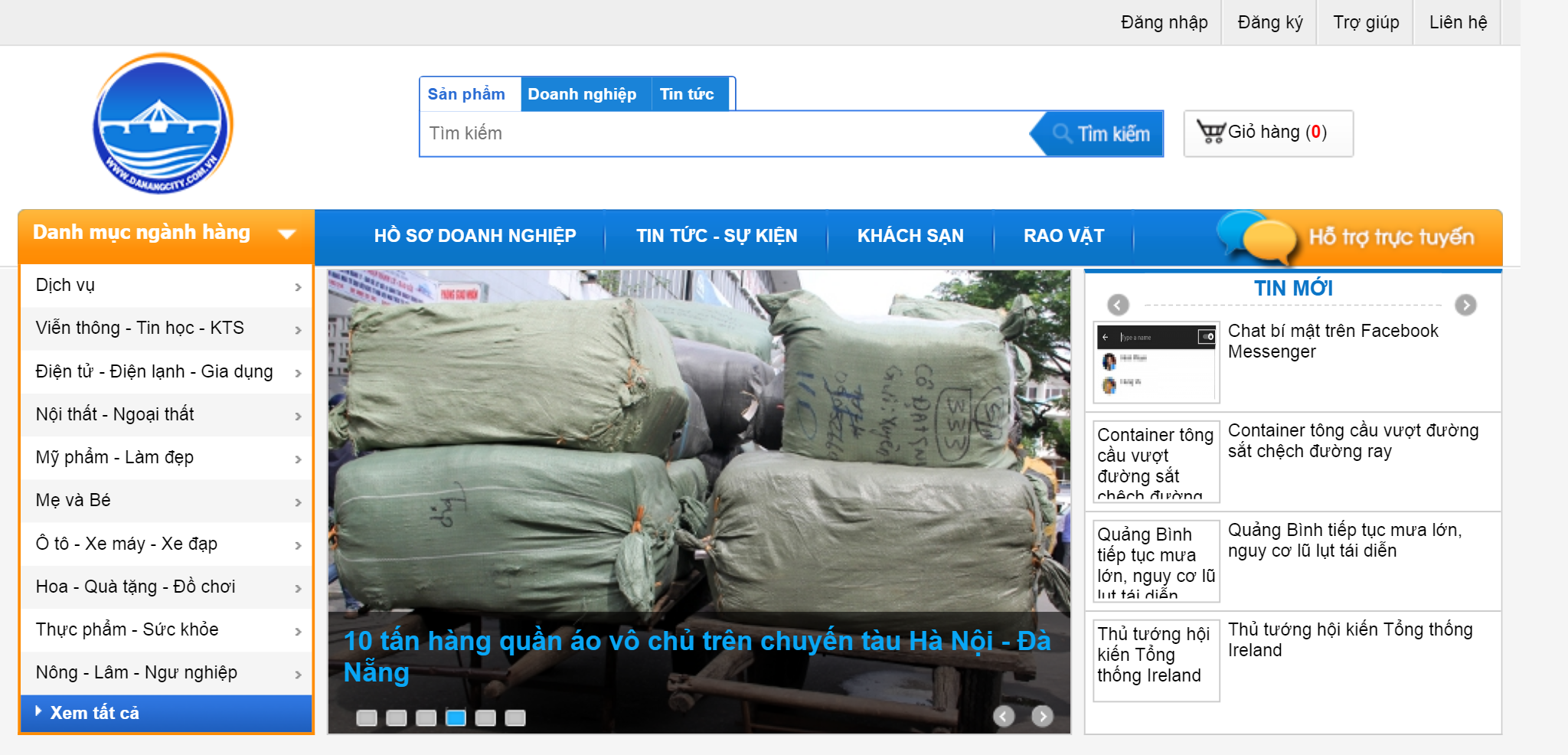Open Quảng Bình tiếp tục mưa lớn headline
This screenshot has height=755, width=1568.
coord(1345,541)
